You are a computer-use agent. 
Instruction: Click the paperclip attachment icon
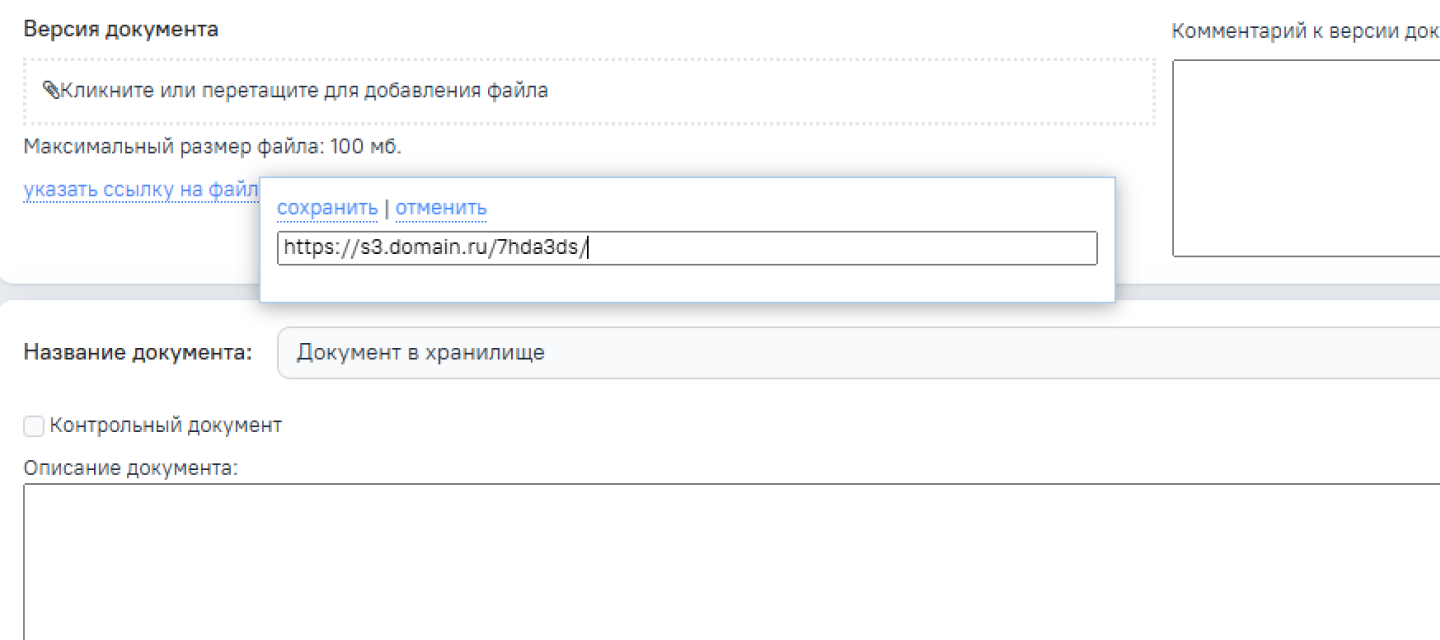(50, 90)
